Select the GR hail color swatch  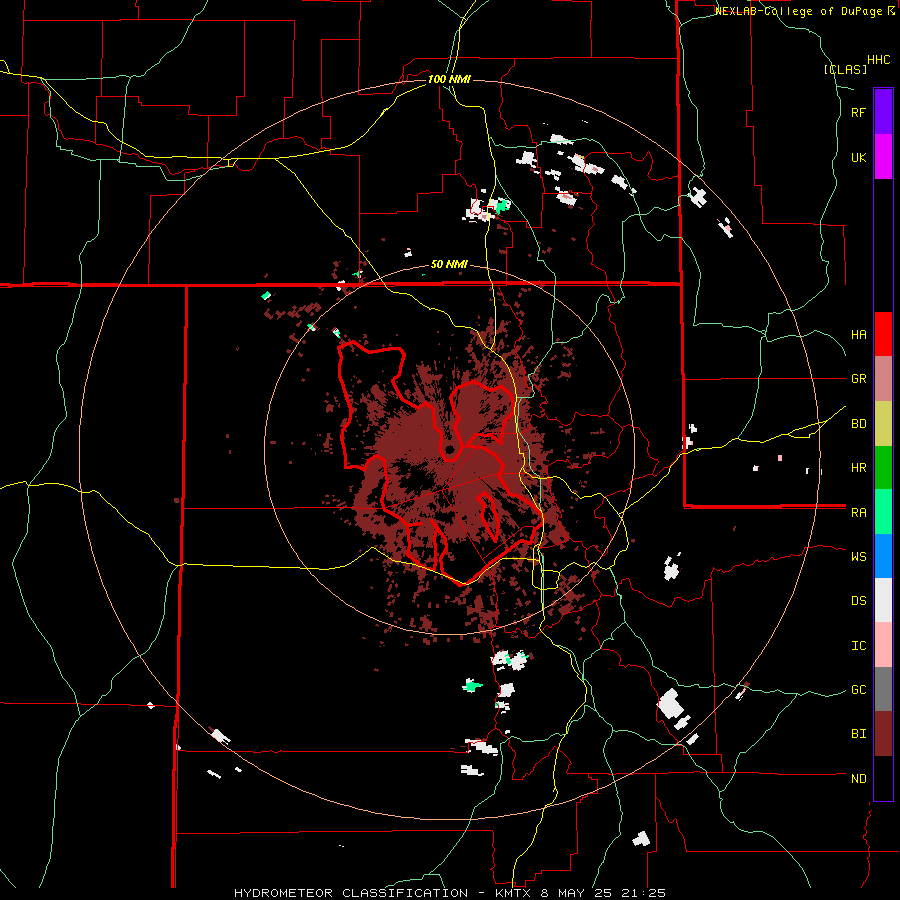[883, 379]
